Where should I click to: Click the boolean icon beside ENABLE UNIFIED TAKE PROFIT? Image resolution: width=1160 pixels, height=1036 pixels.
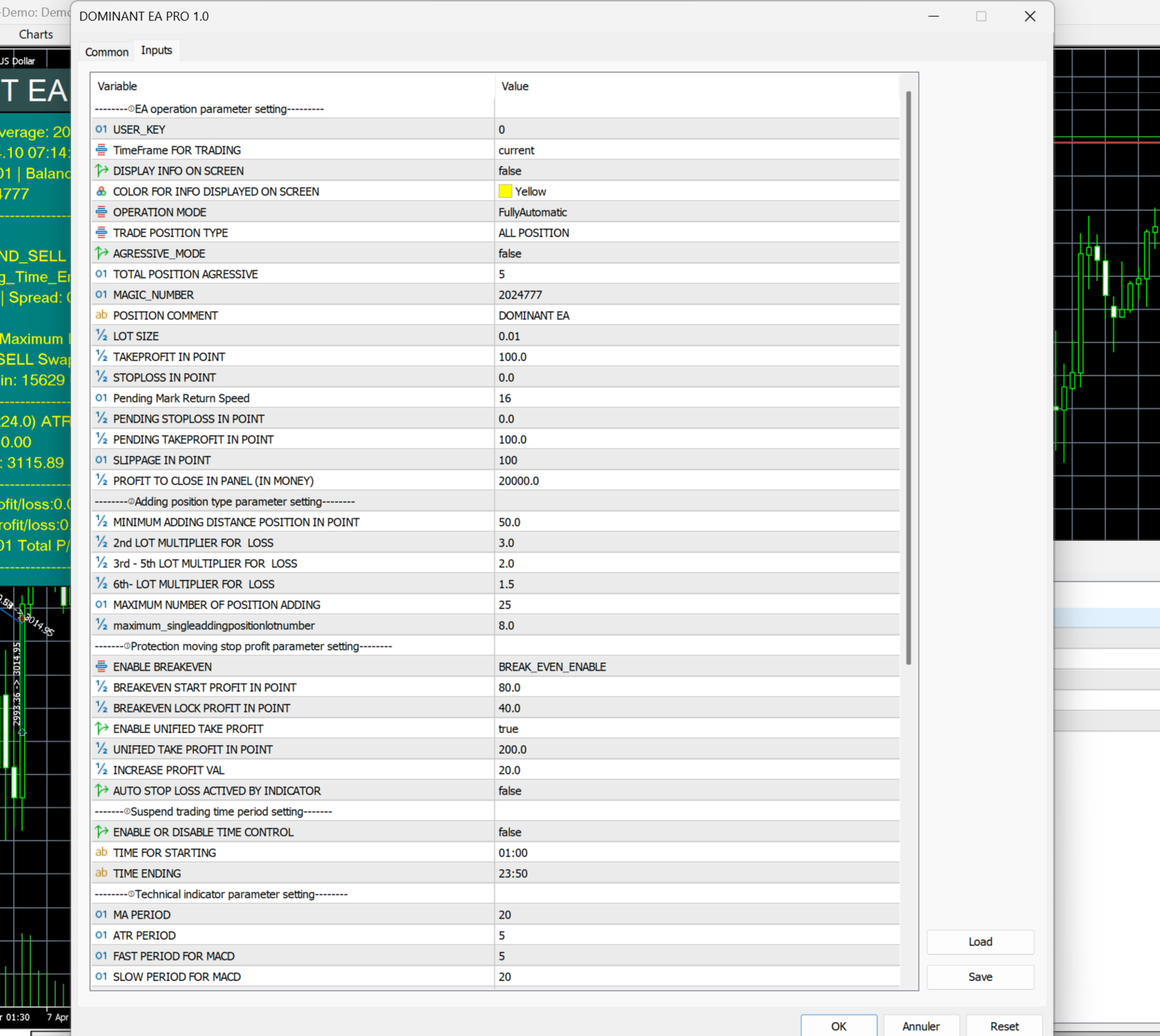pyautogui.click(x=101, y=729)
